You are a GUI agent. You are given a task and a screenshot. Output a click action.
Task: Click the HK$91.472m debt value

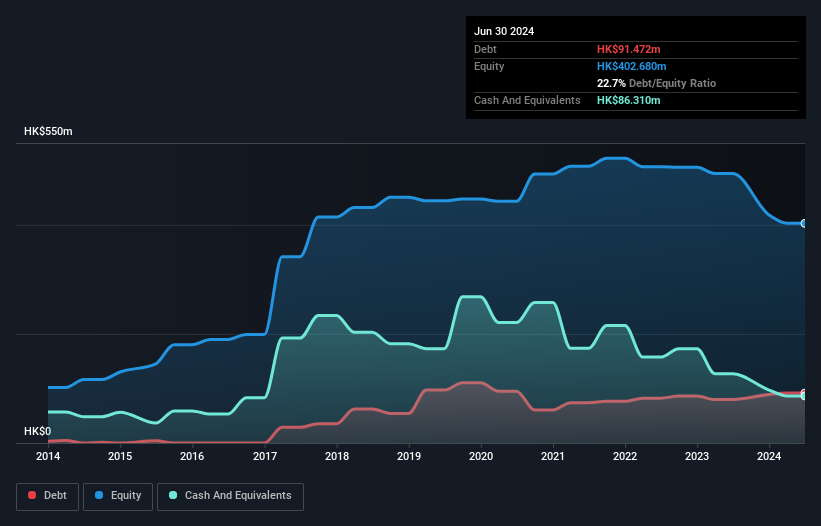pyautogui.click(x=628, y=49)
